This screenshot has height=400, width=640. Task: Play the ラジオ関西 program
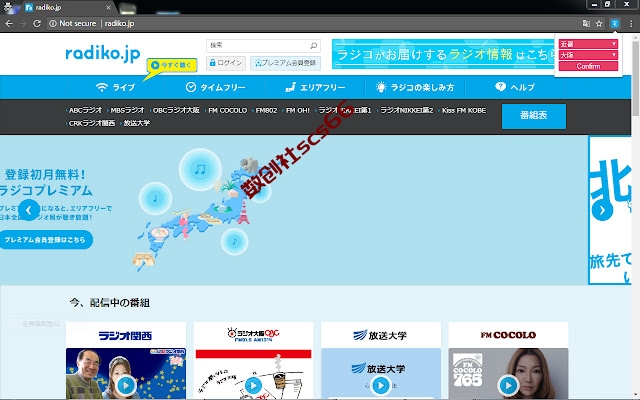tap(125, 385)
